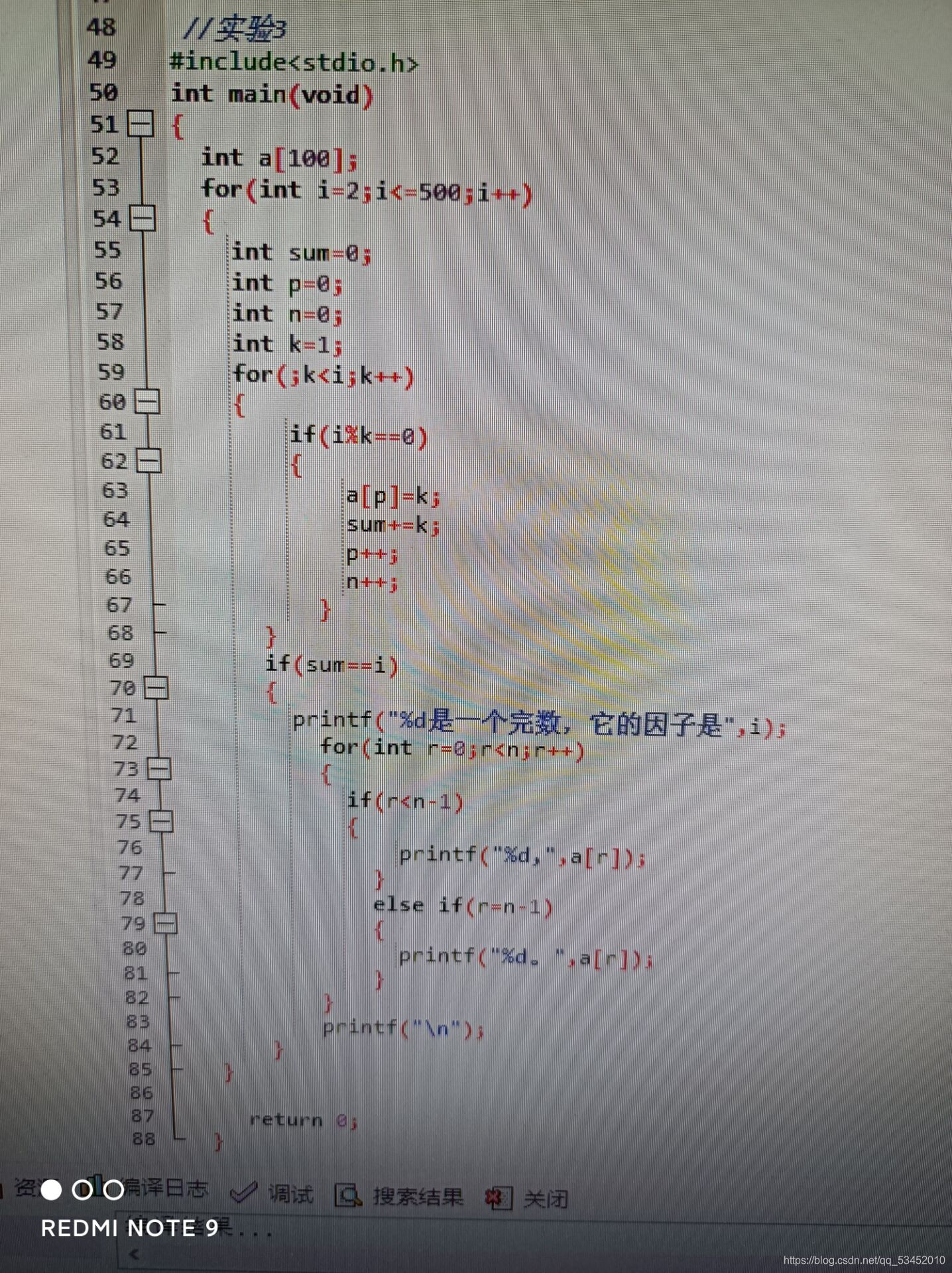952x1273 pixels.
Task: Click the for(int r=0;r<n;r++) line
Action: (x=452, y=749)
